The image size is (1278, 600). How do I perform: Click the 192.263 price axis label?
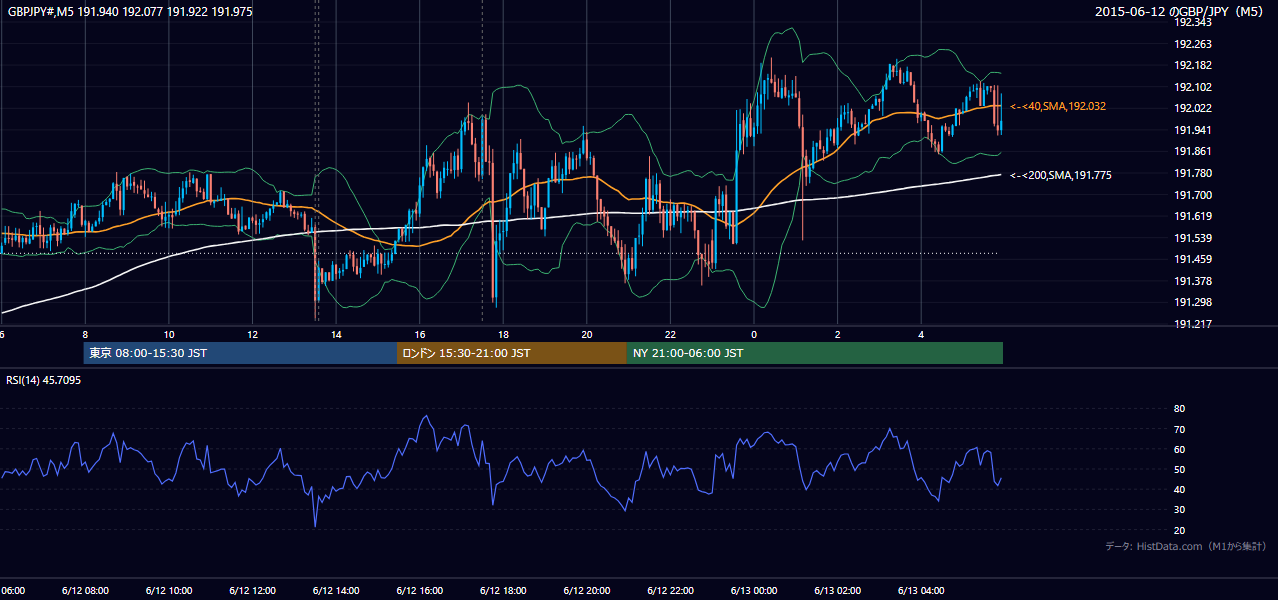(x=1192, y=44)
